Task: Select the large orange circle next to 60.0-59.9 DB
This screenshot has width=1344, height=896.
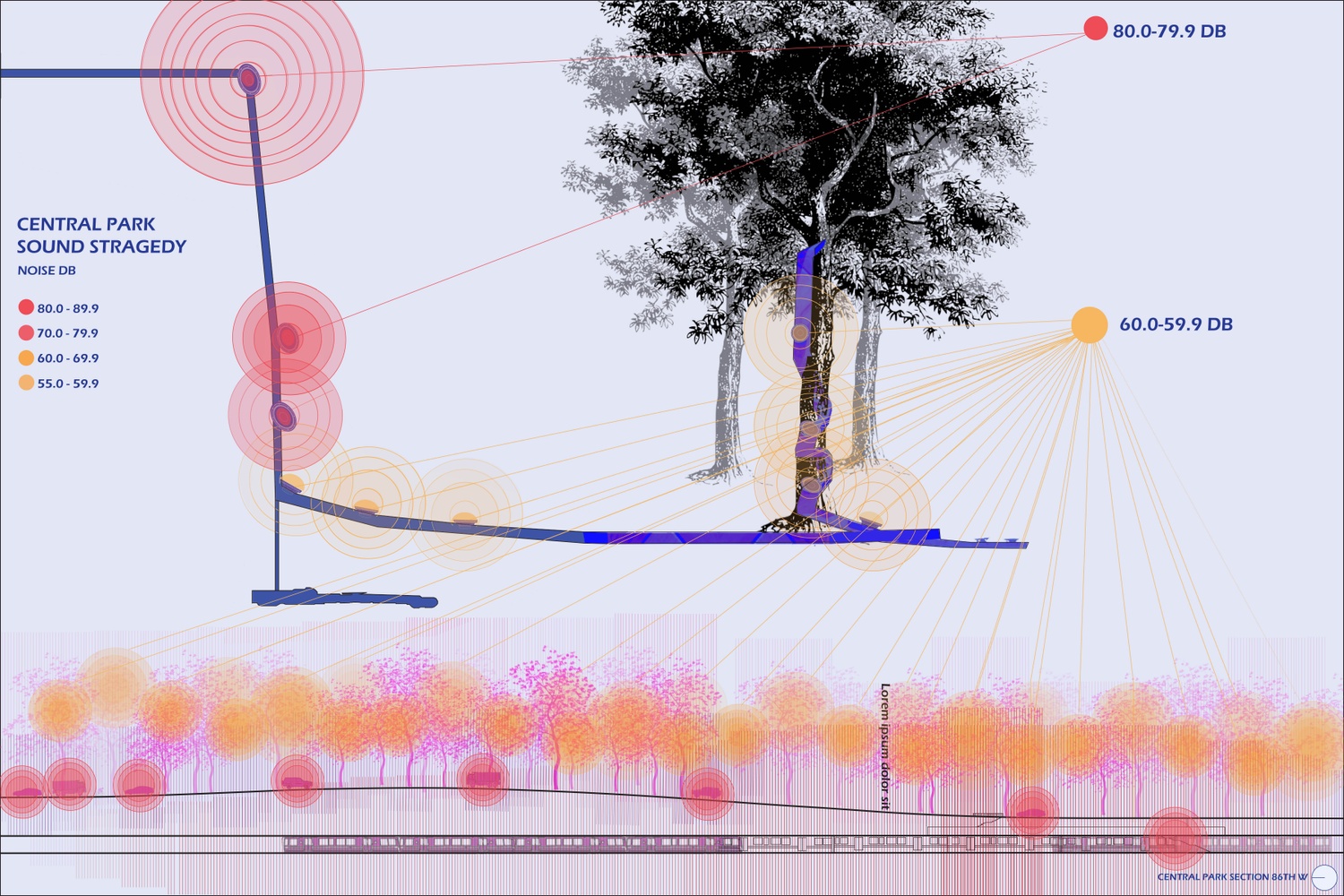Action: point(1090,324)
